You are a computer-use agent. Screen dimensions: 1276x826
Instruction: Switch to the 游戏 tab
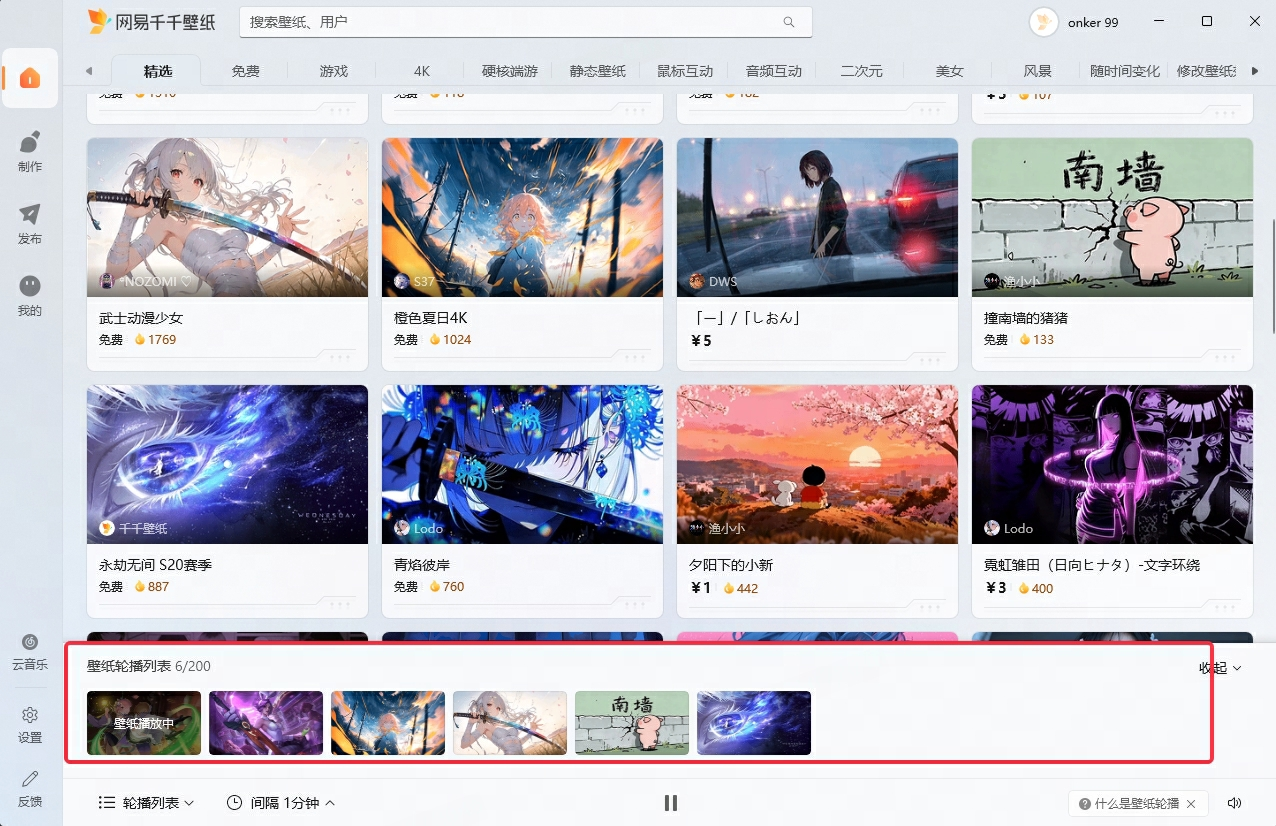333,71
